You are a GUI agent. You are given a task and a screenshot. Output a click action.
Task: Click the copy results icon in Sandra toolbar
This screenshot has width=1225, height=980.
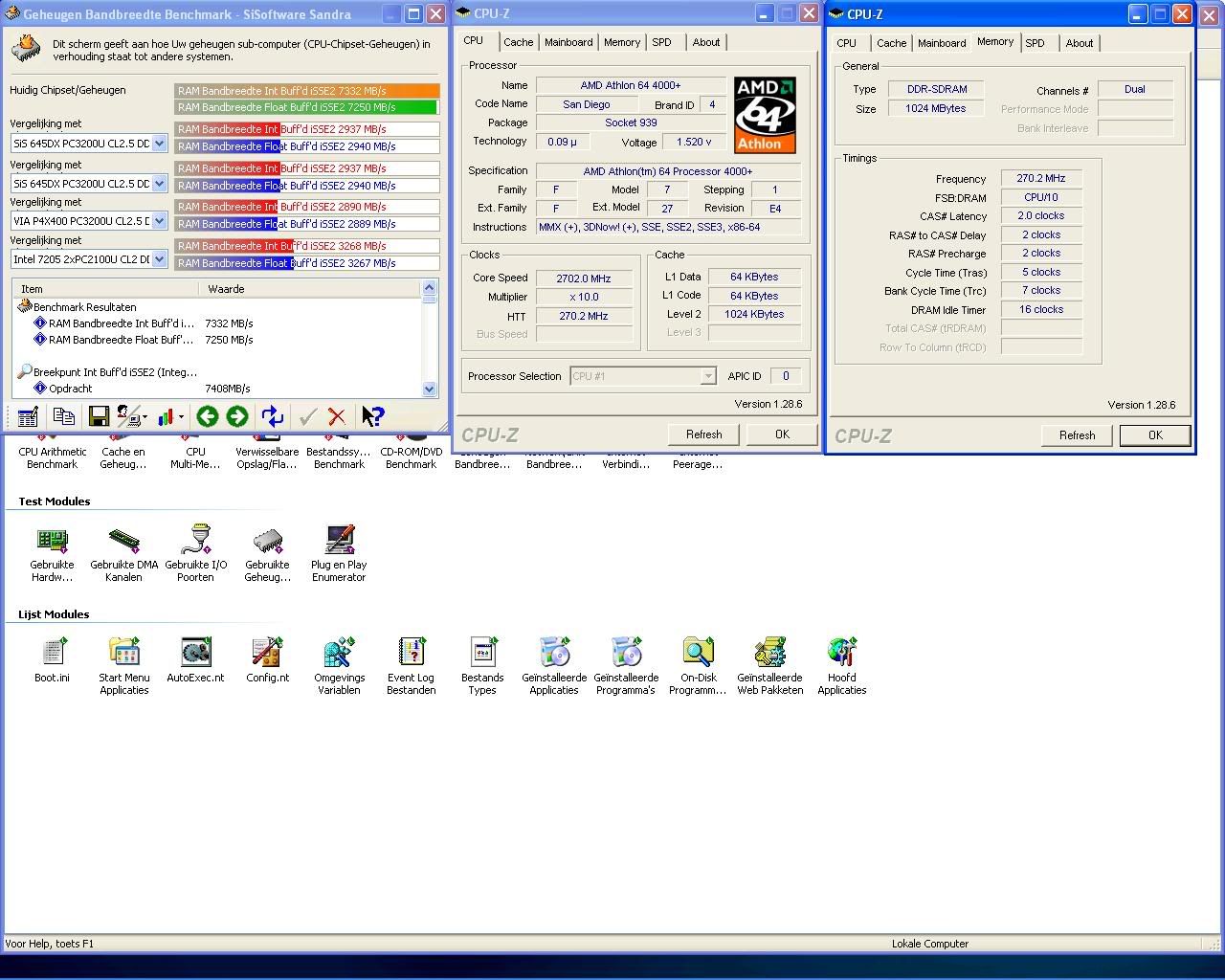64,416
